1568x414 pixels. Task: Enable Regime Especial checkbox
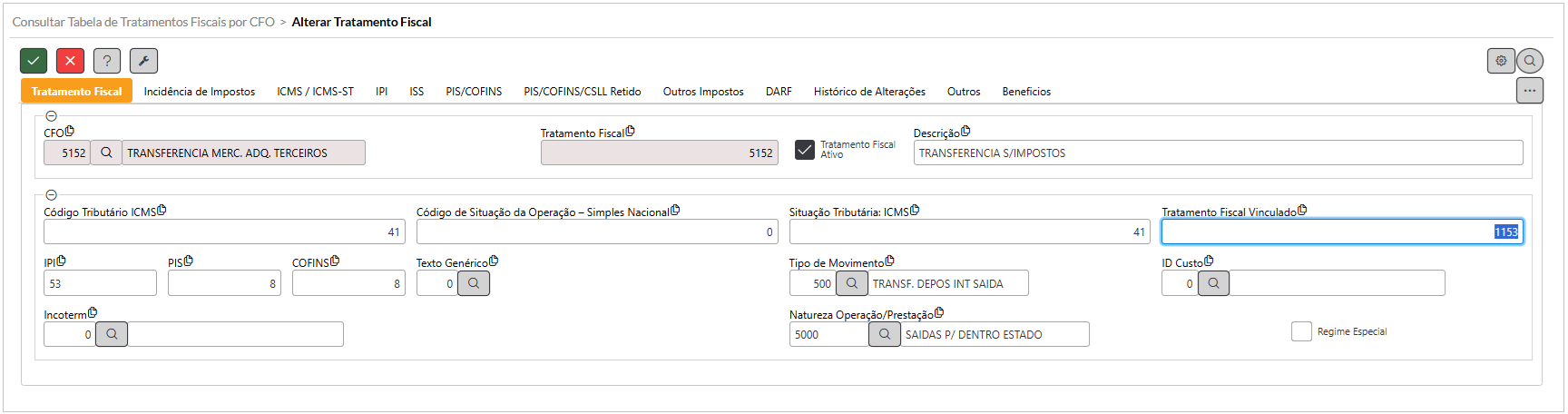pos(1301,331)
